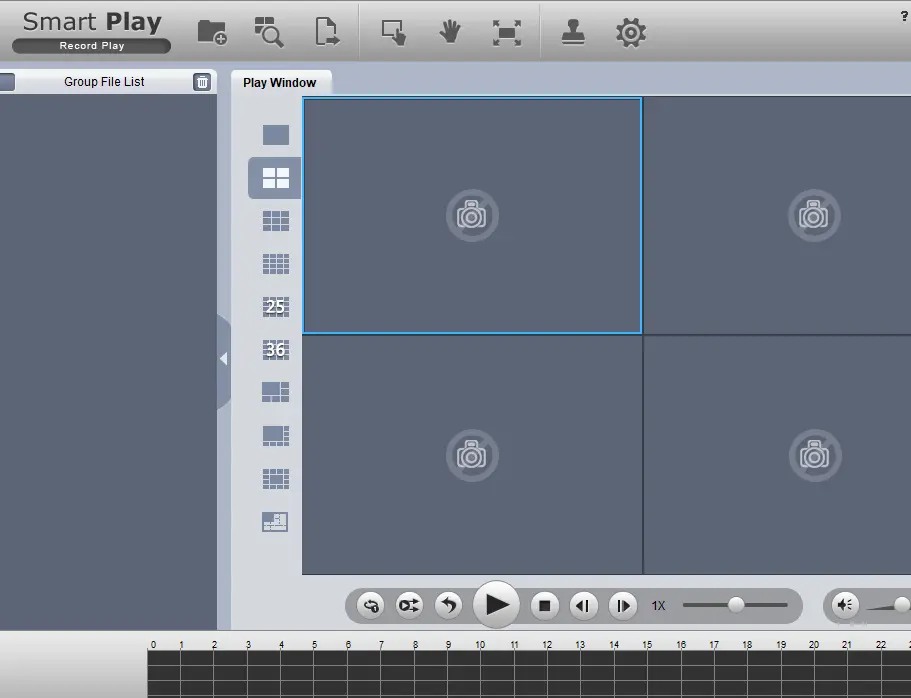The height and width of the screenshot is (698, 911).
Task: Select the 25-window split layout
Action: (x=275, y=307)
